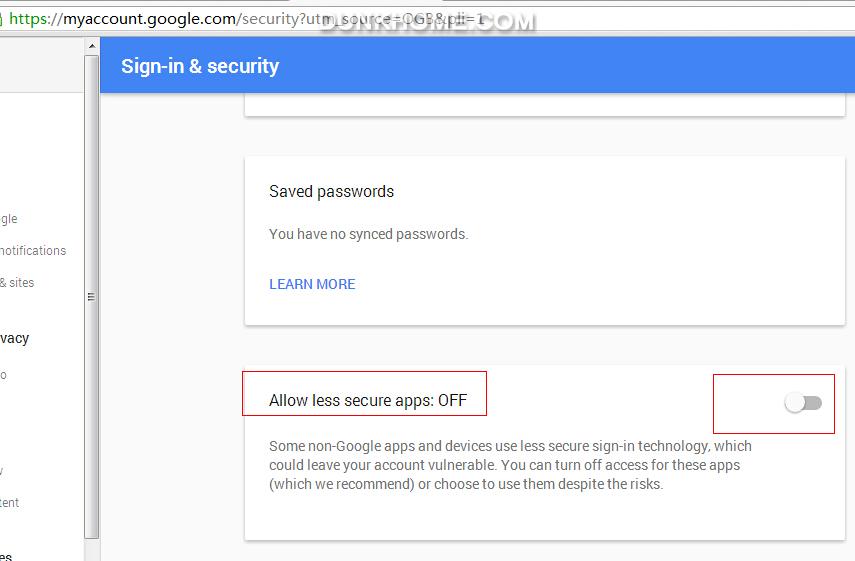Click 'You have no synced passwords' text
Screen dimensions: 855x561
[x=369, y=234]
